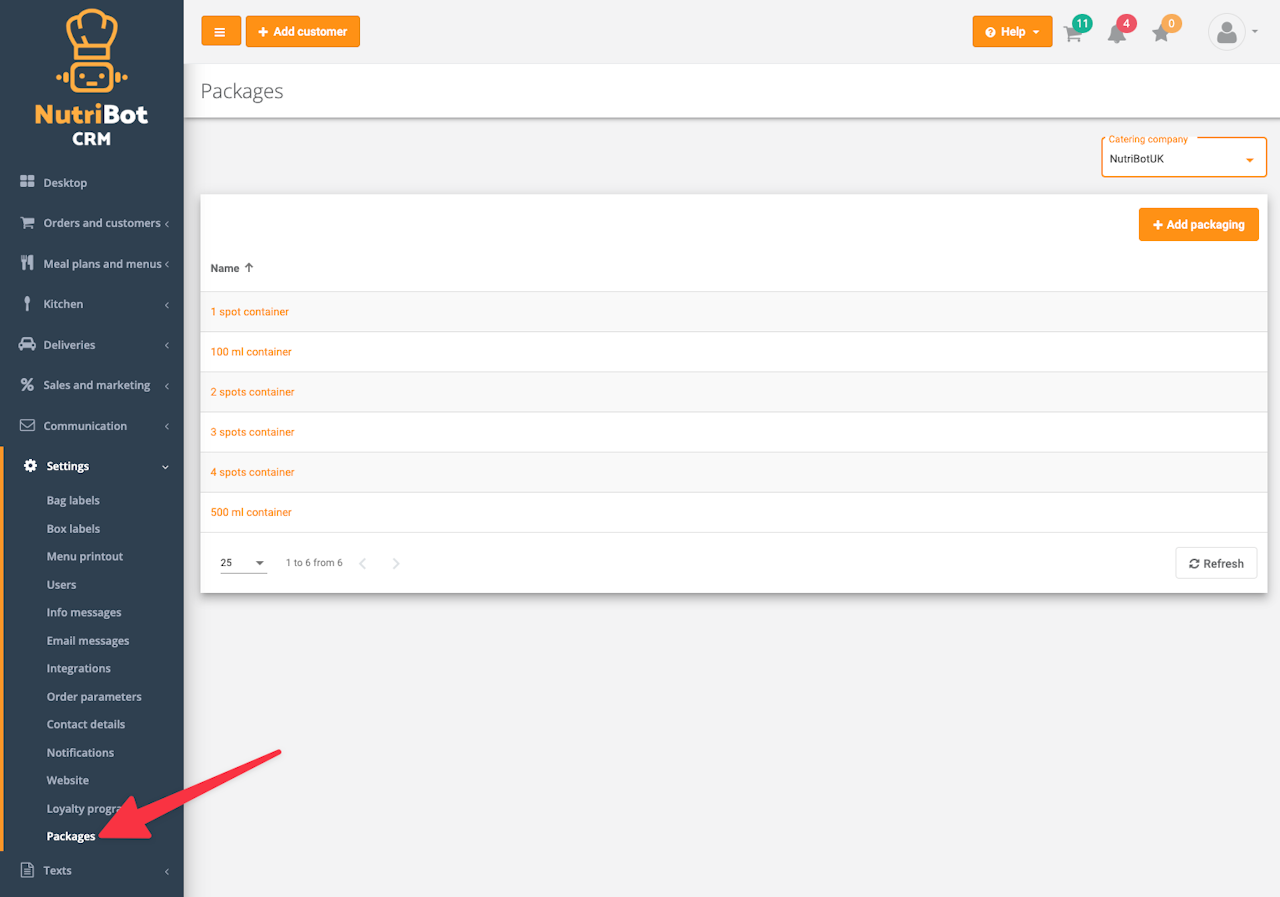Click the Refresh button below the table

(1216, 563)
